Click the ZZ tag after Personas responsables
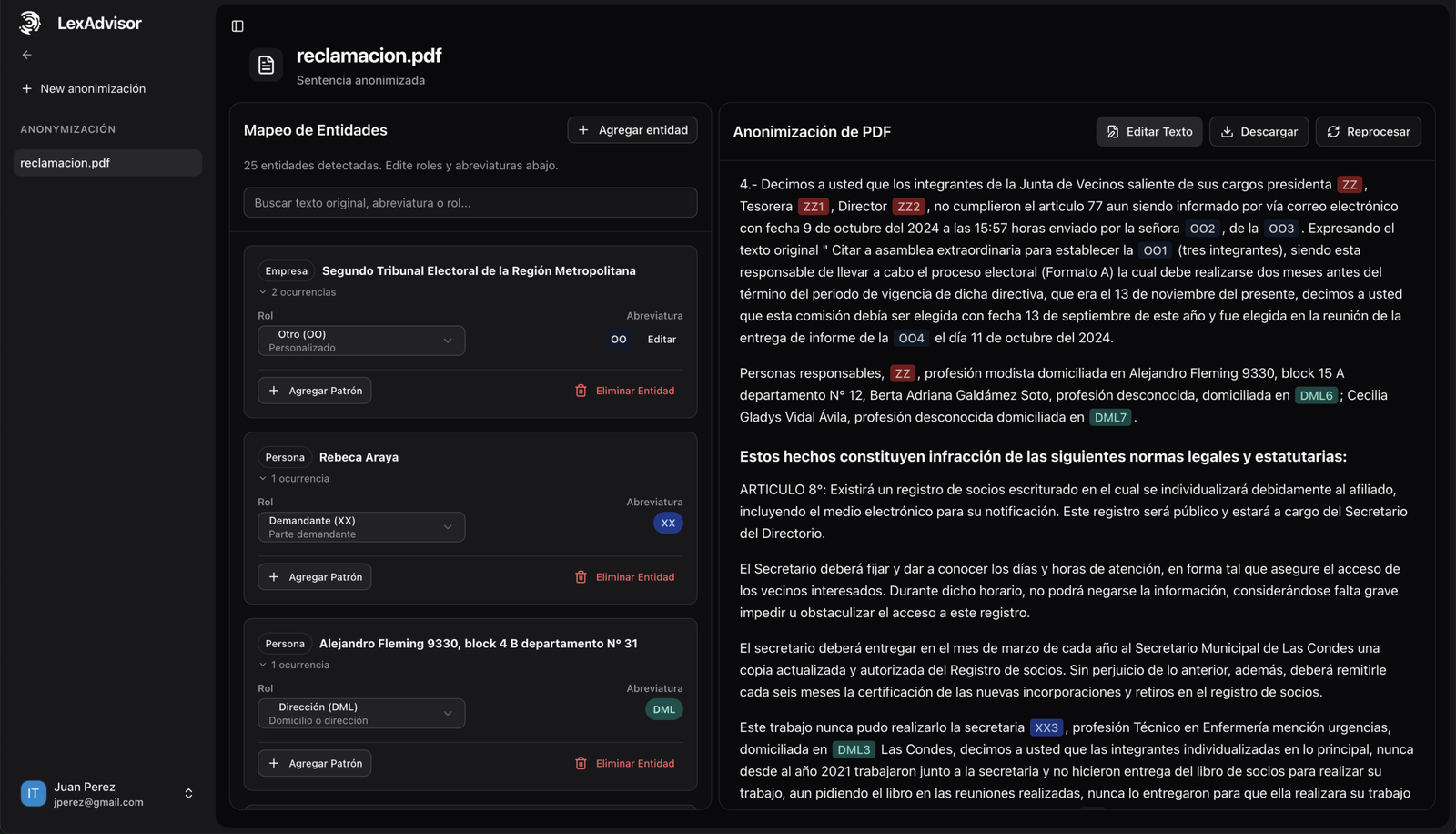1456x834 pixels. tap(902, 373)
